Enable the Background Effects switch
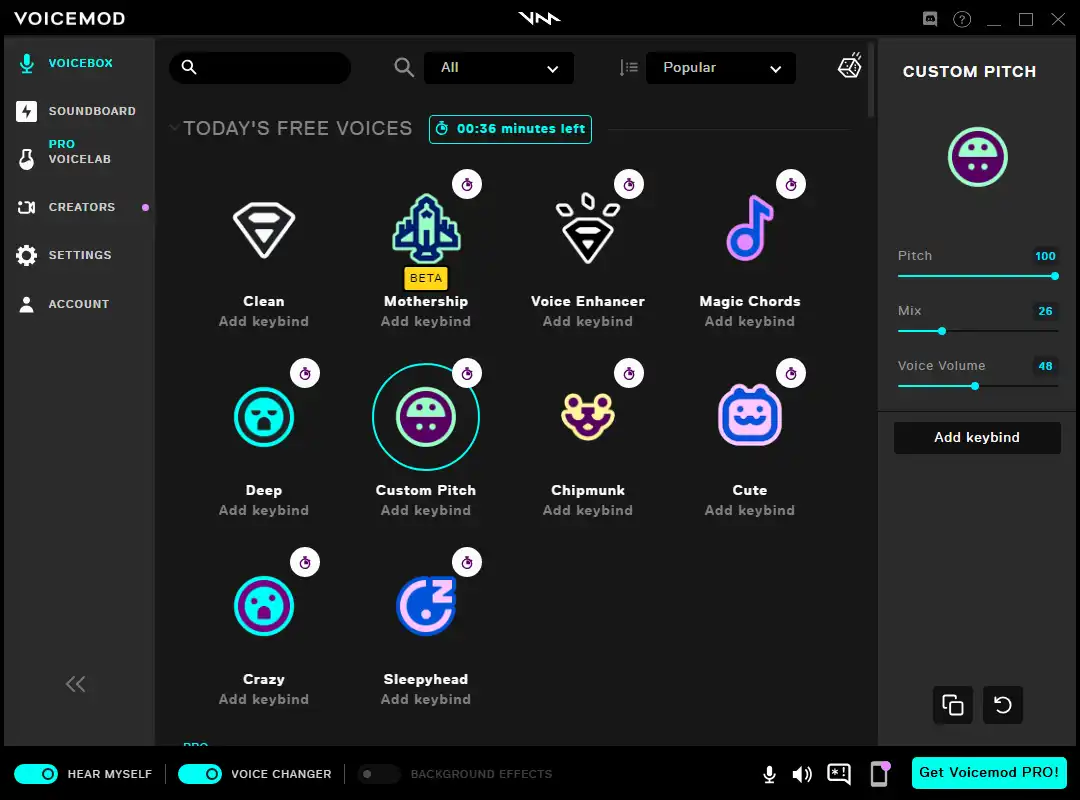Screen dimensions: 1080x800 click(x=378, y=774)
